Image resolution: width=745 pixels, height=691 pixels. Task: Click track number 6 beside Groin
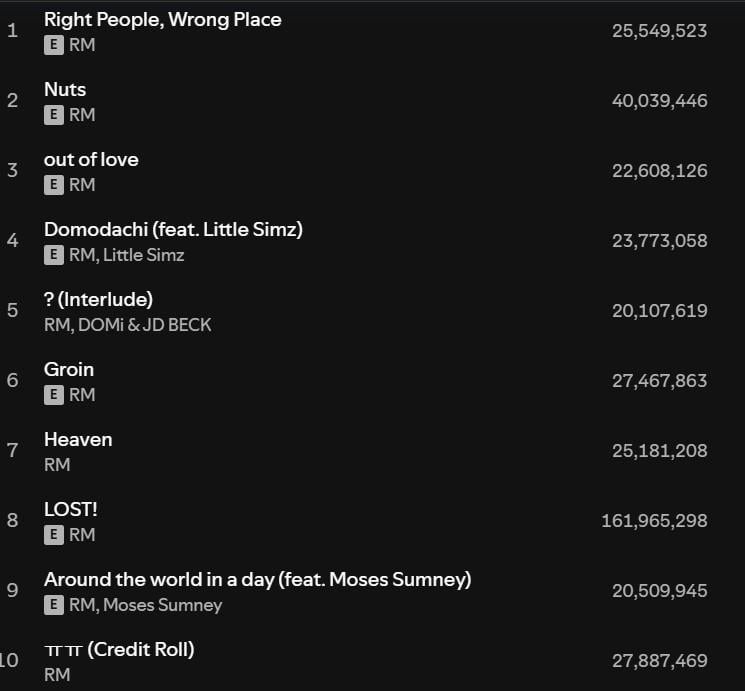tap(12, 381)
